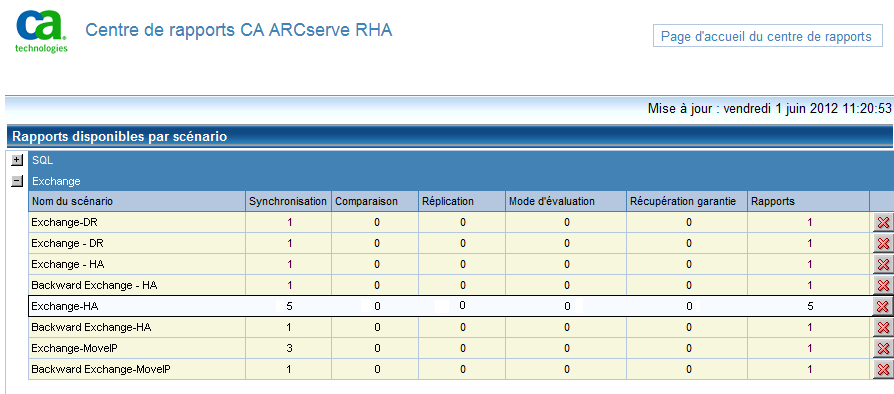Collapse the Exchange scenario group
Screen dimensions: 894x394
[18, 181]
